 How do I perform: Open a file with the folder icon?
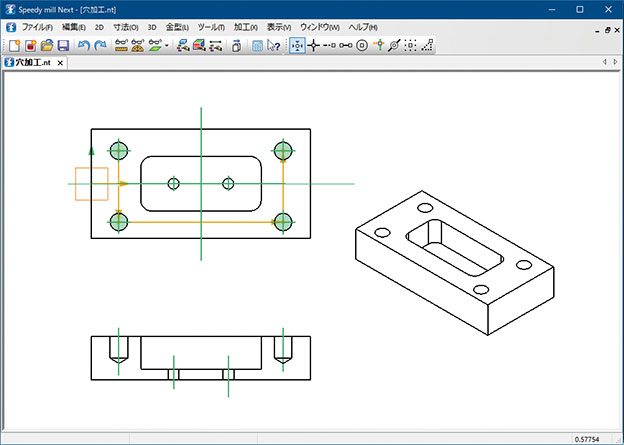coord(46,46)
